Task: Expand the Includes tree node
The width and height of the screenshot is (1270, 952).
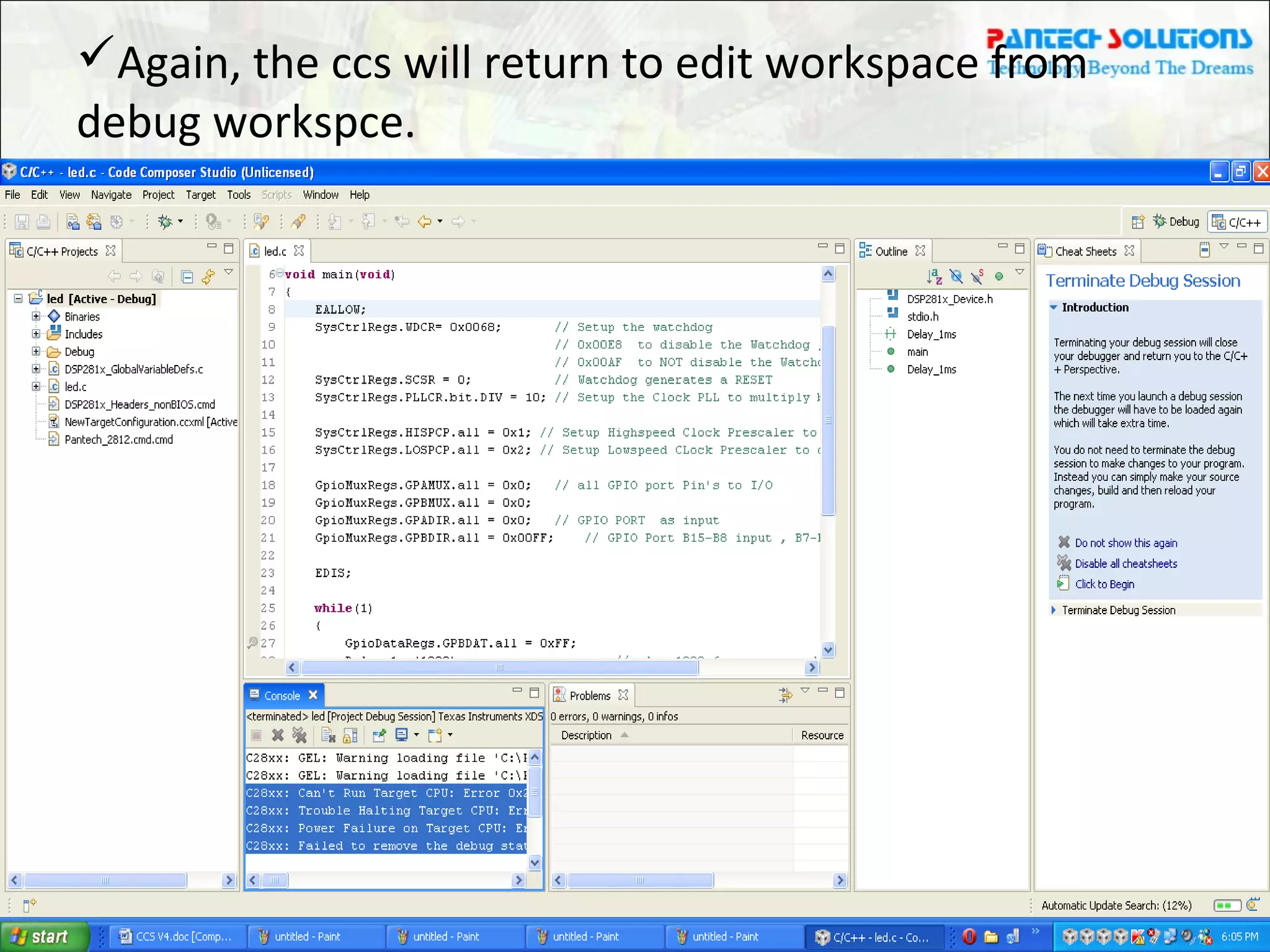Action: pos(36,333)
